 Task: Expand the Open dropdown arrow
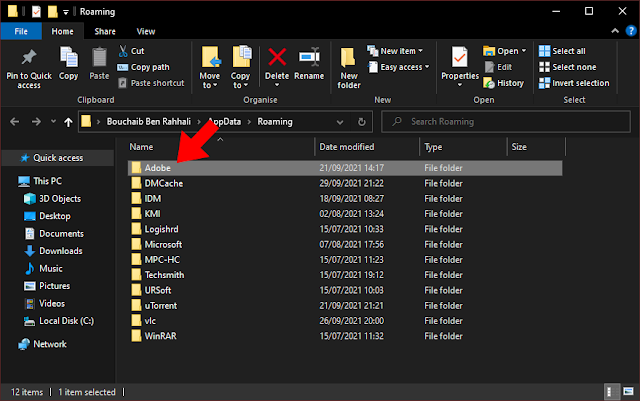pyautogui.click(x=524, y=51)
